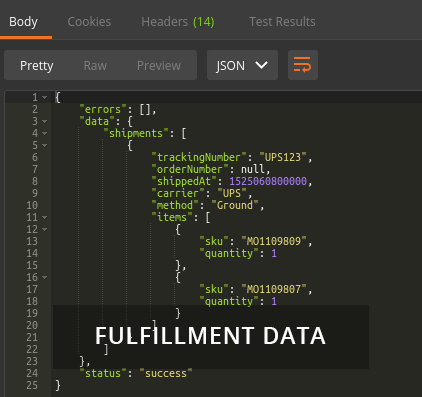Select the Pretty view mode
The height and width of the screenshot is (397, 422).
tap(37, 65)
